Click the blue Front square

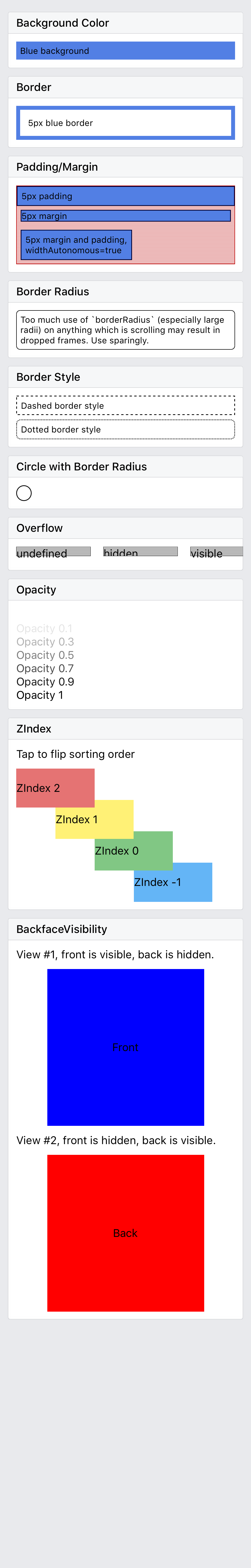click(x=125, y=1047)
